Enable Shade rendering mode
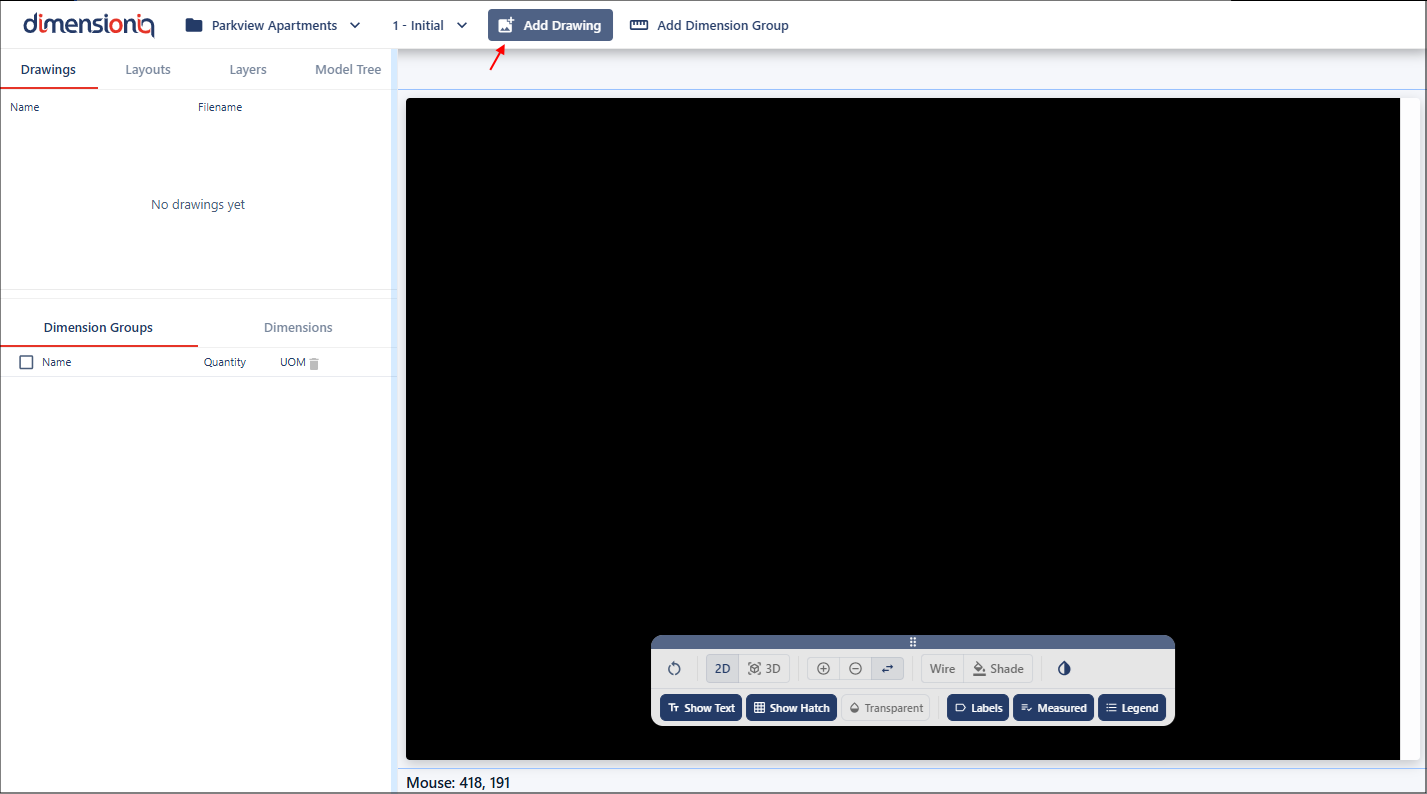 (x=998, y=669)
